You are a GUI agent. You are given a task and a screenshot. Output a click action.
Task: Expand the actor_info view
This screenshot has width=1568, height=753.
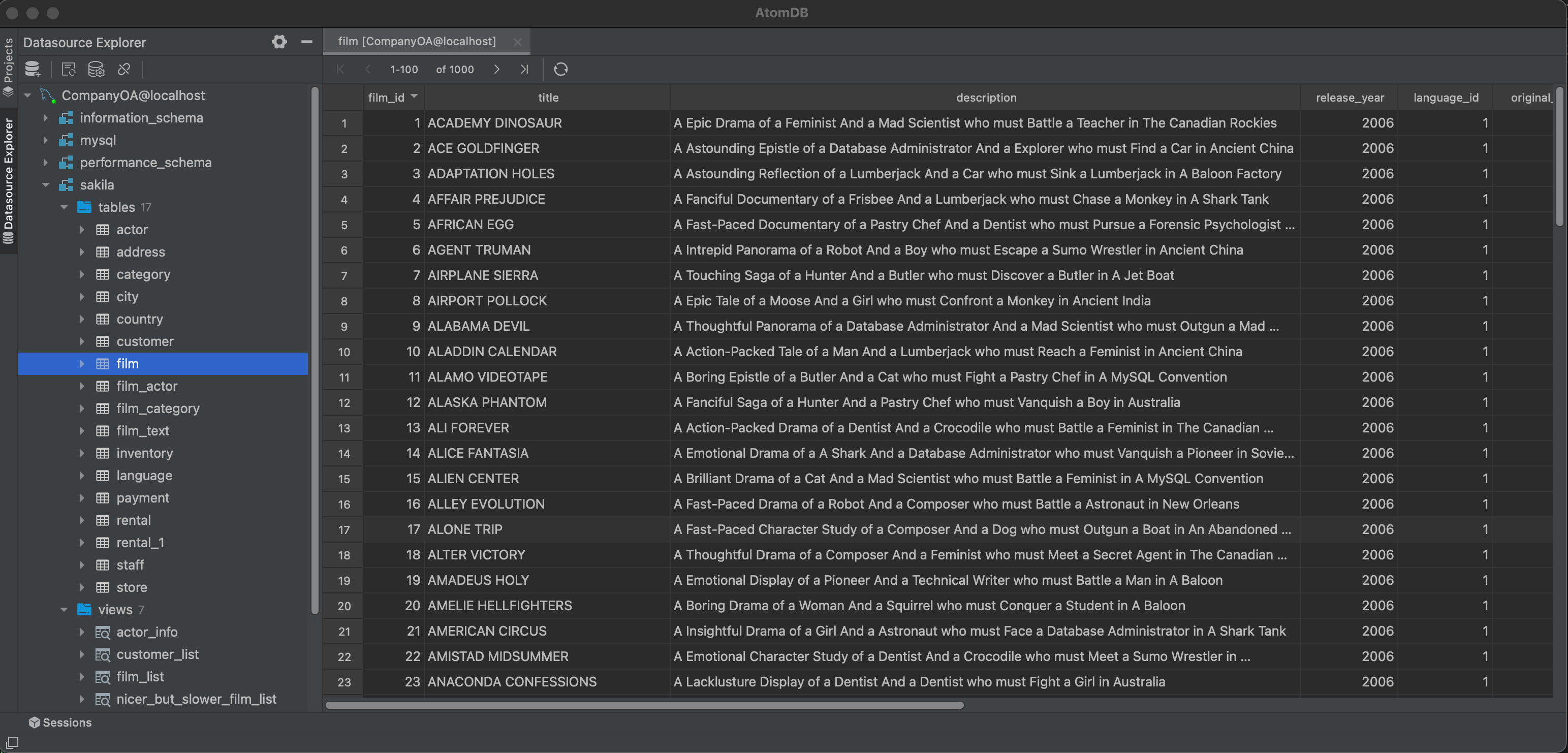click(x=82, y=632)
